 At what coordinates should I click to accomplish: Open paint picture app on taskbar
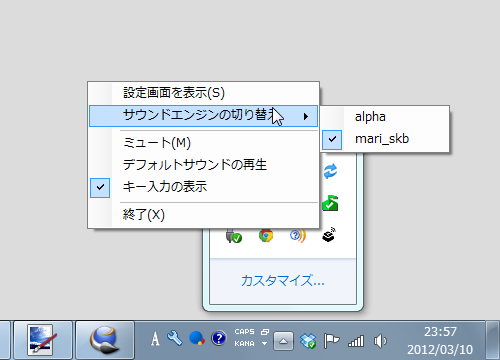43,340
